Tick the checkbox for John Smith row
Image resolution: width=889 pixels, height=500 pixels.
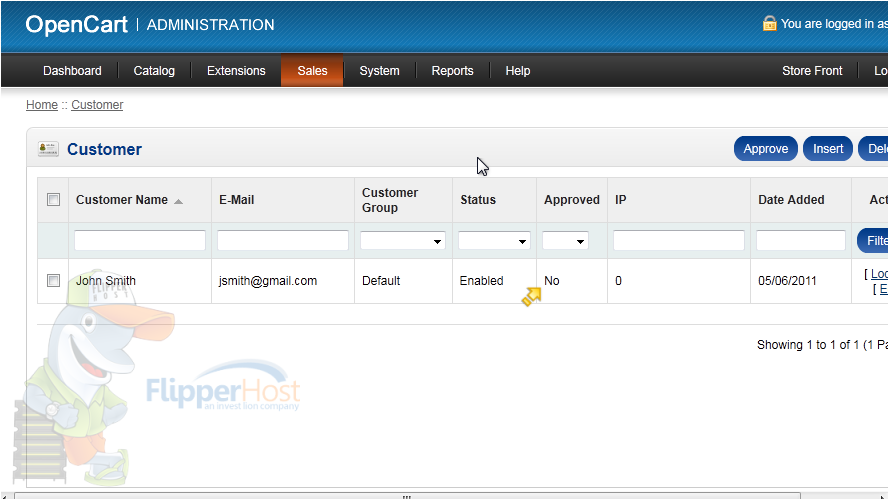coord(53,281)
